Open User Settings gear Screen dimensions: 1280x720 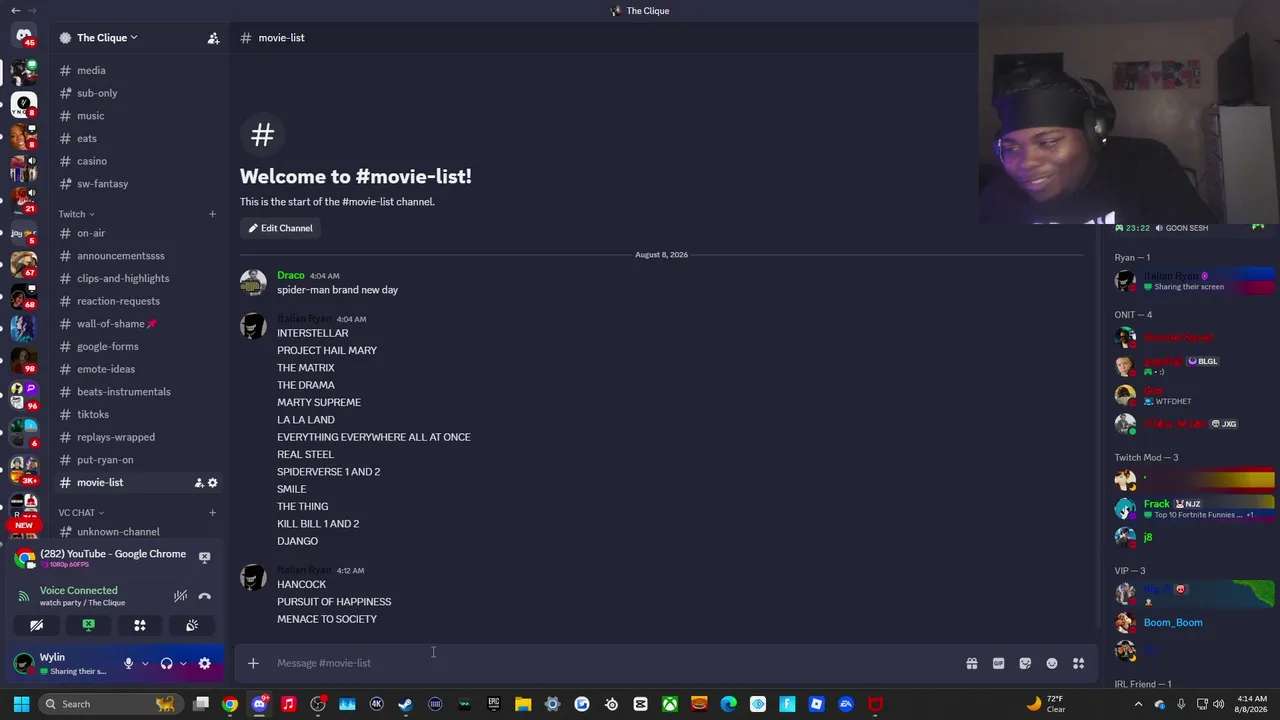(x=204, y=663)
